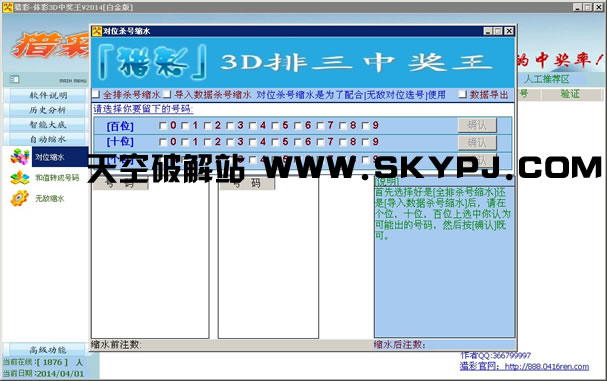Open the 猎彩官网 website link

(x=547, y=366)
